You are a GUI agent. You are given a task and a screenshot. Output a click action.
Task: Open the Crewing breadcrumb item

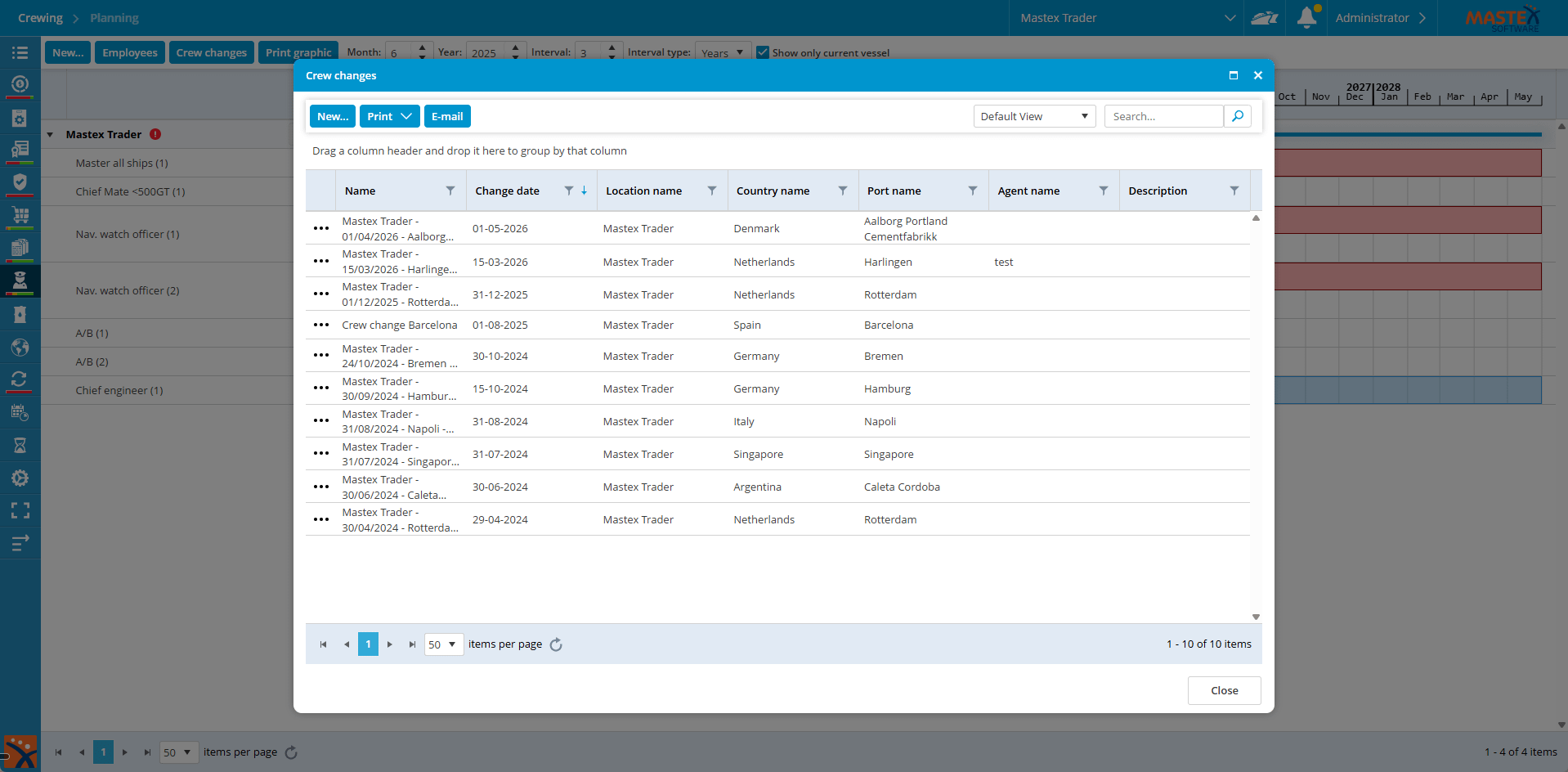(x=40, y=18)
